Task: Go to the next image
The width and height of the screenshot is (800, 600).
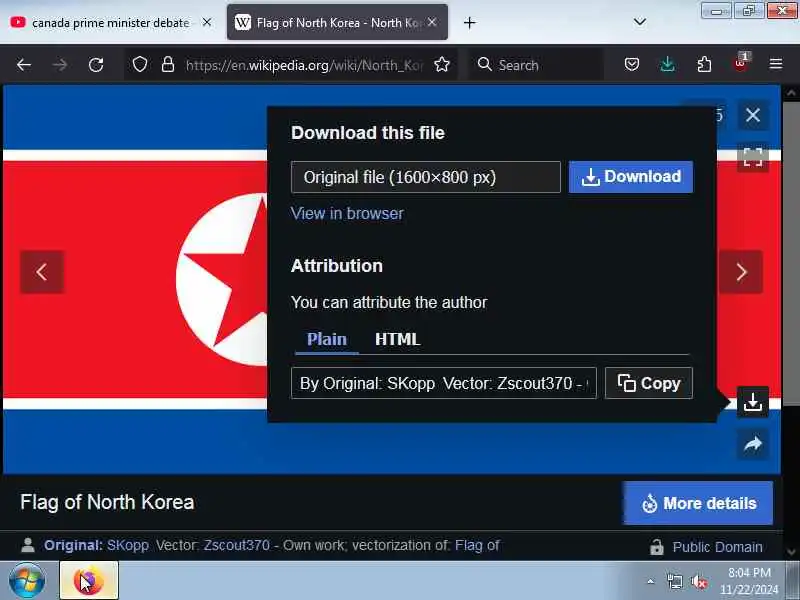Action: point(741,272)
